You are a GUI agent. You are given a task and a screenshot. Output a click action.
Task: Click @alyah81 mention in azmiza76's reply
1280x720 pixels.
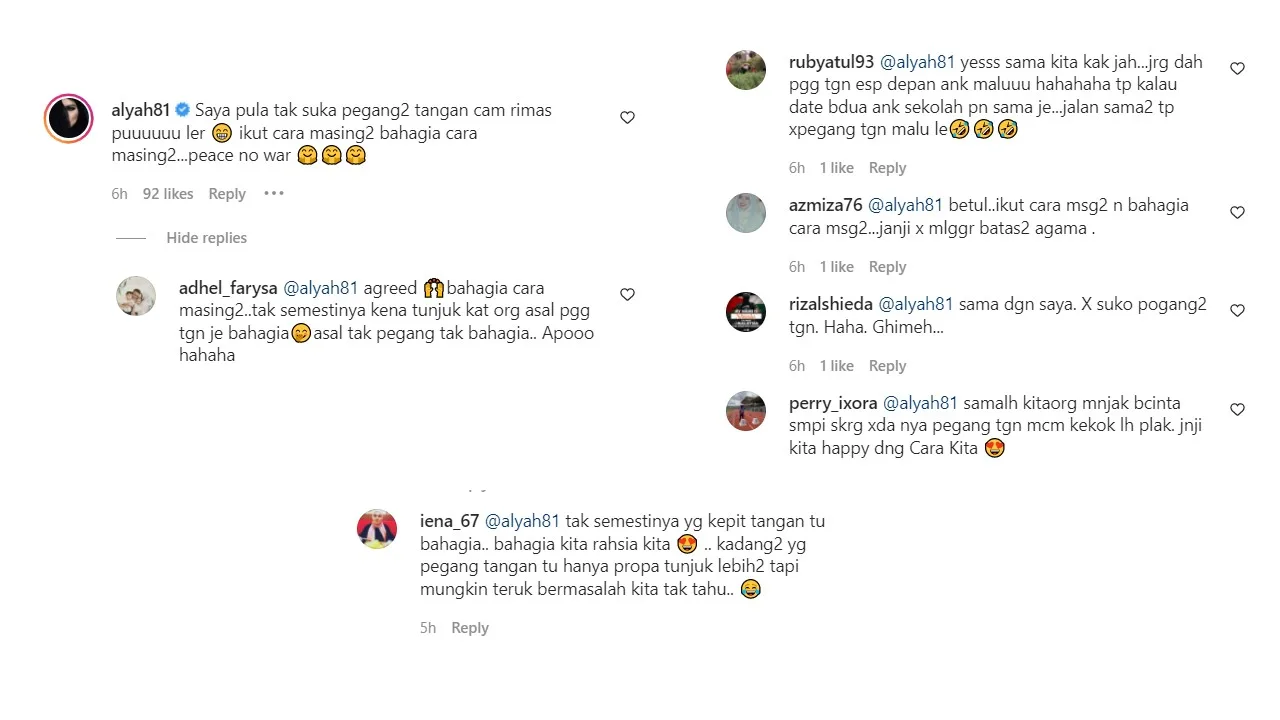pos(905,205)
